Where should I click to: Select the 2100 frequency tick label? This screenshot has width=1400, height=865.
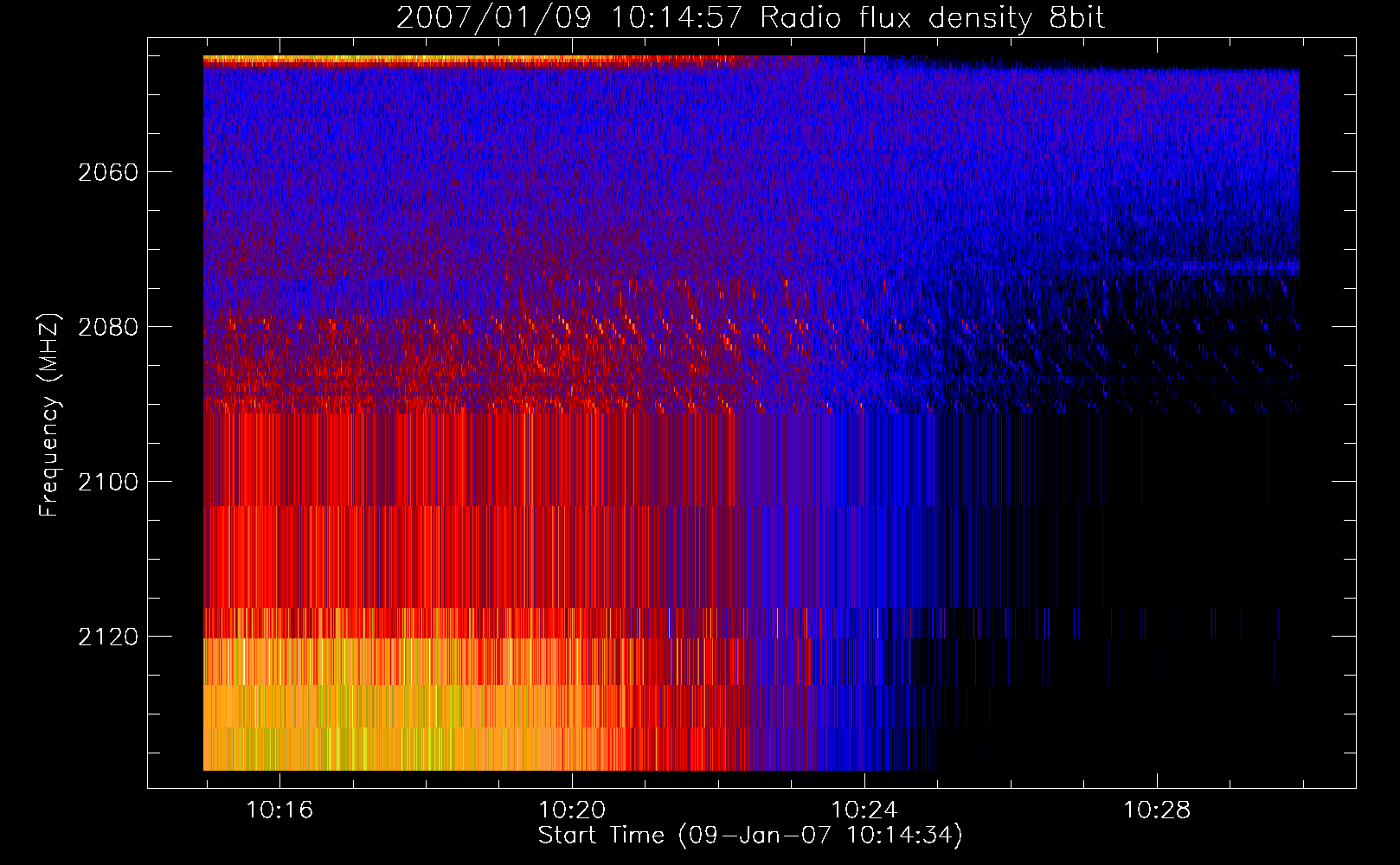pyautogui.click(x=108, y=482)
